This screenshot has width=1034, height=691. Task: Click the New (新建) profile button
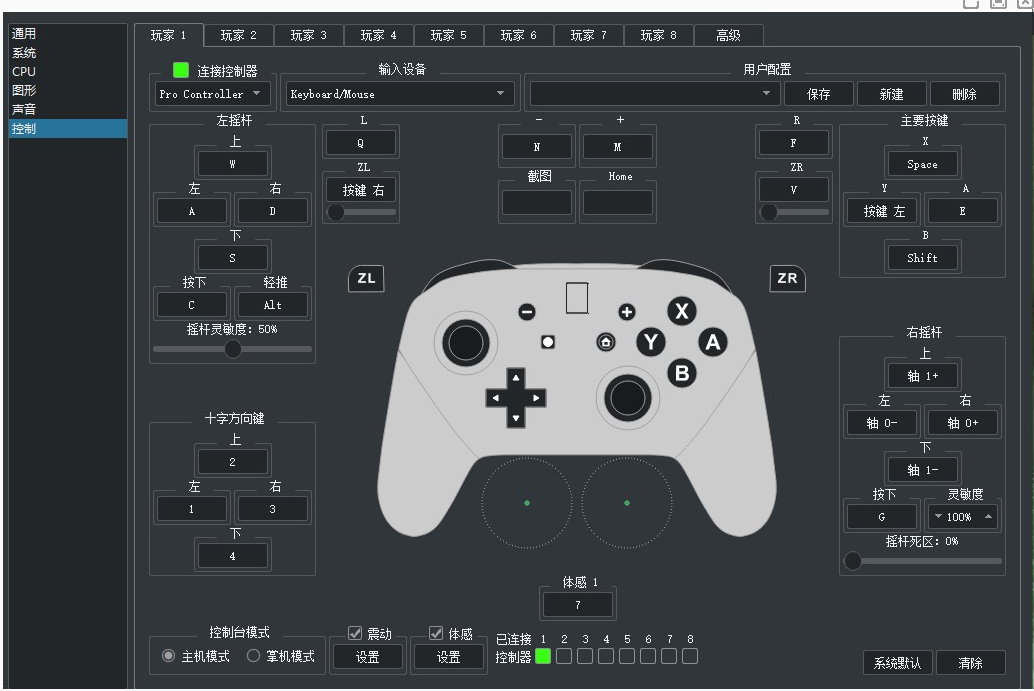pos(892,94)
